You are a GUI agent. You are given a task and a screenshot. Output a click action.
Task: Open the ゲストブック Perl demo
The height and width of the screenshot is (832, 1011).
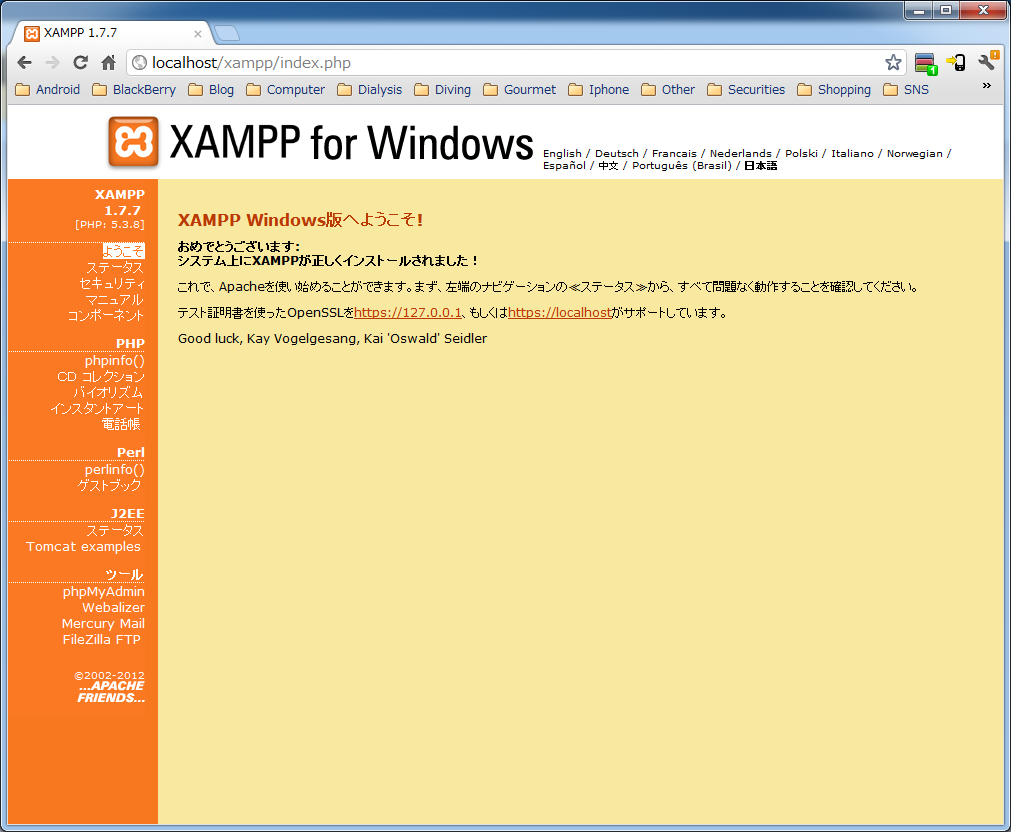[110, 486]
